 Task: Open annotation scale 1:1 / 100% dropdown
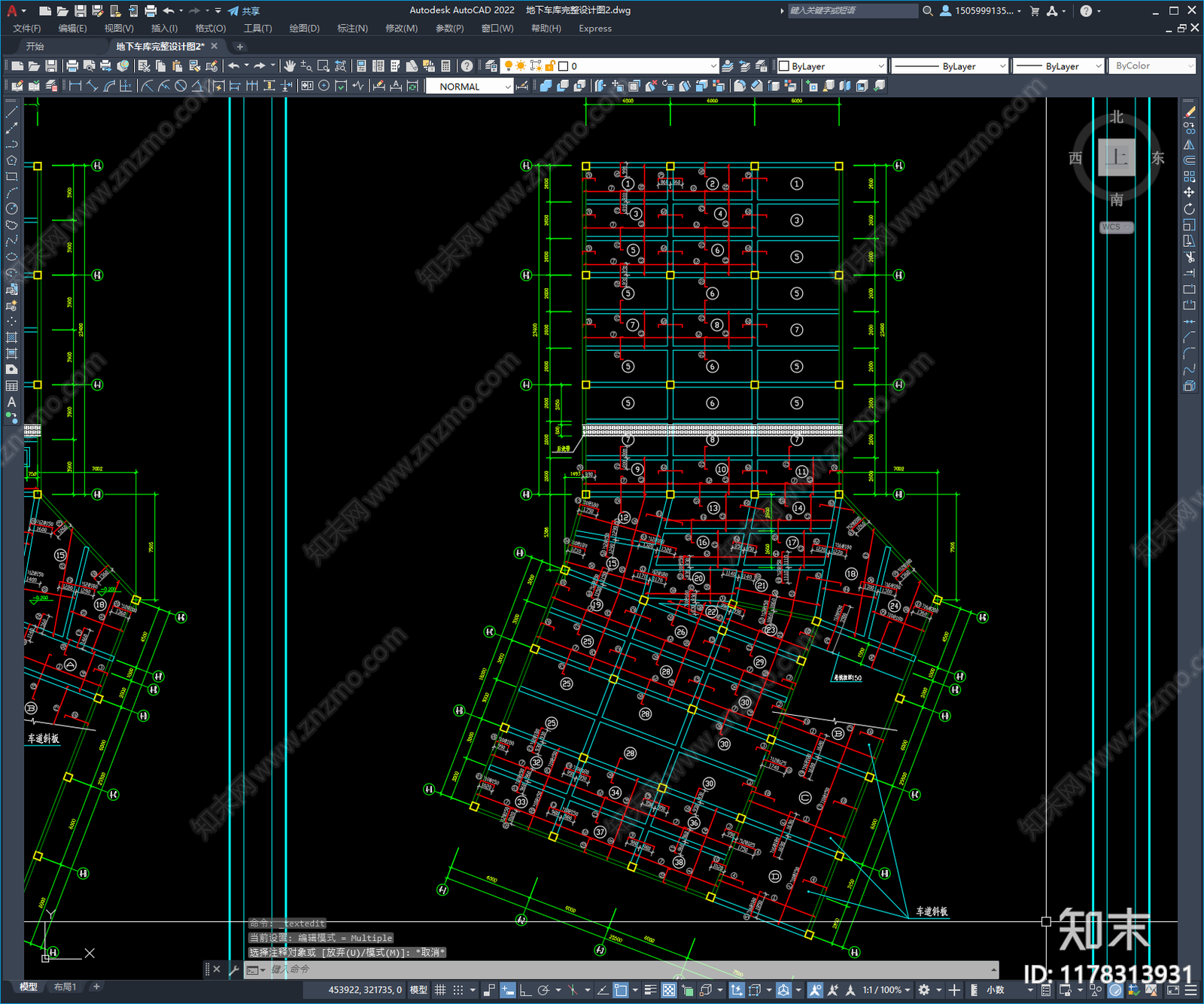(x=886, y=990)
